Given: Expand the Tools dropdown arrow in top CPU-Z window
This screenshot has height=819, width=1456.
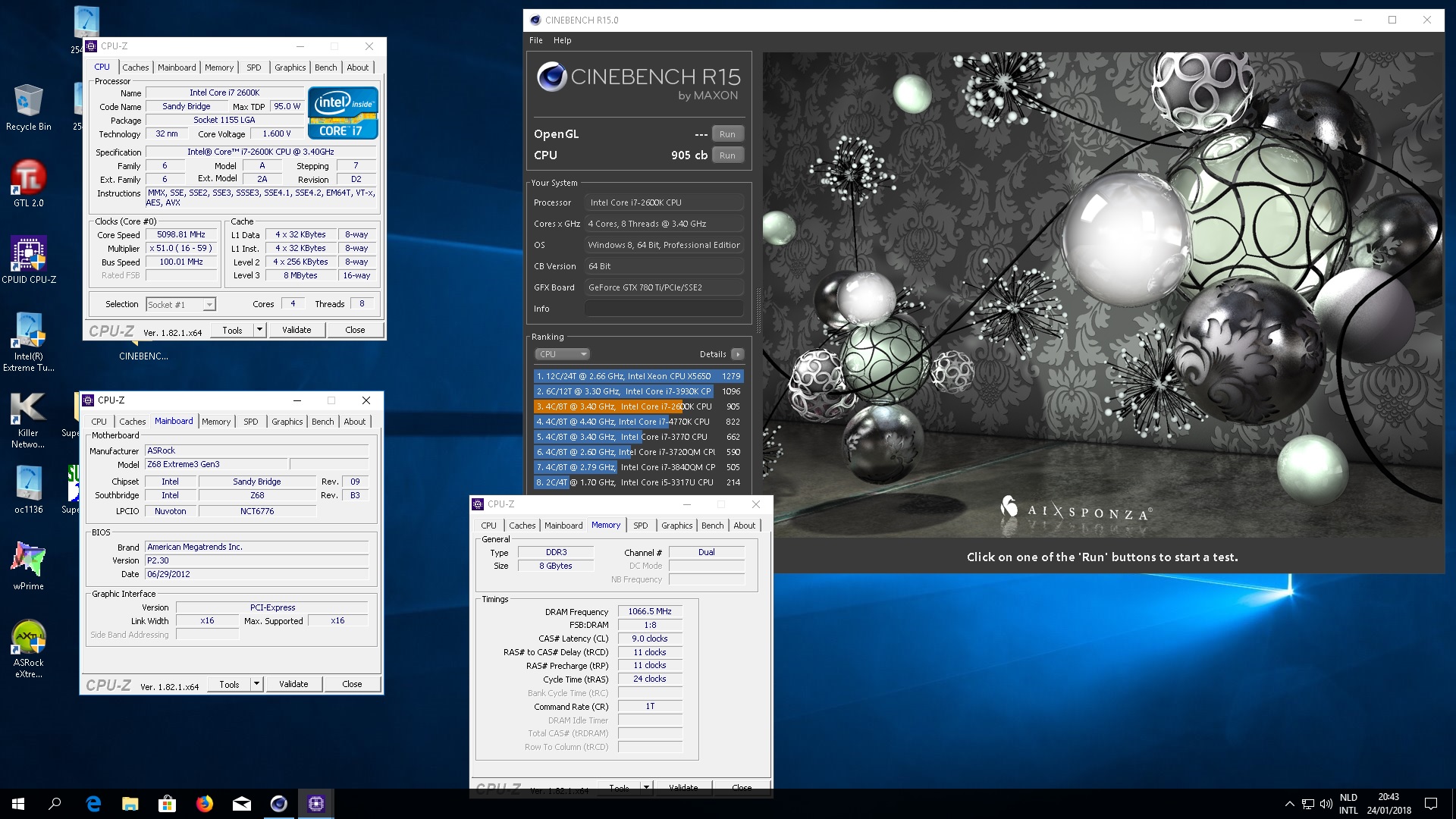Looking at the screenshot, I should point(259,330).
